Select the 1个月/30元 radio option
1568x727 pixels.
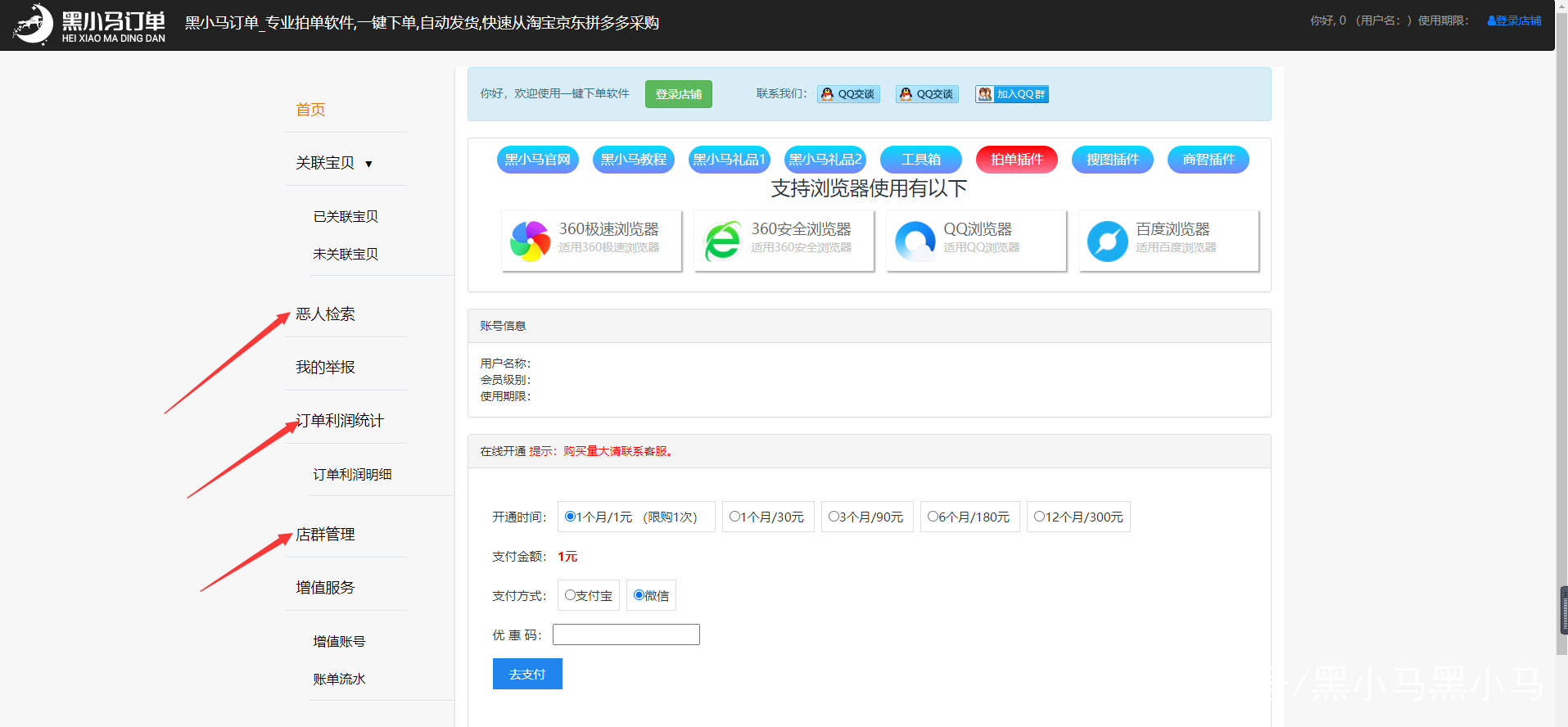coord(734,517)
